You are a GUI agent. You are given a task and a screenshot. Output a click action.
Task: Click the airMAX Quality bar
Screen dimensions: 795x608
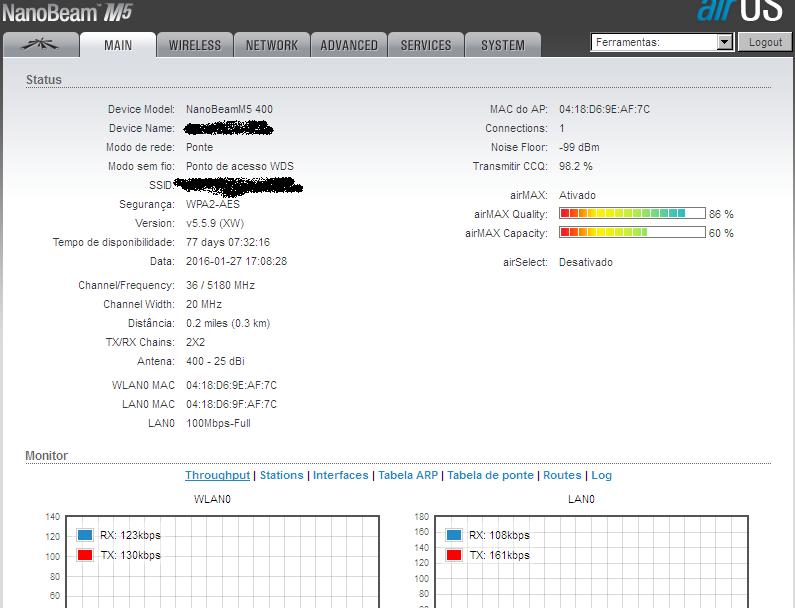pyautogui.click(x=632, y=213)
